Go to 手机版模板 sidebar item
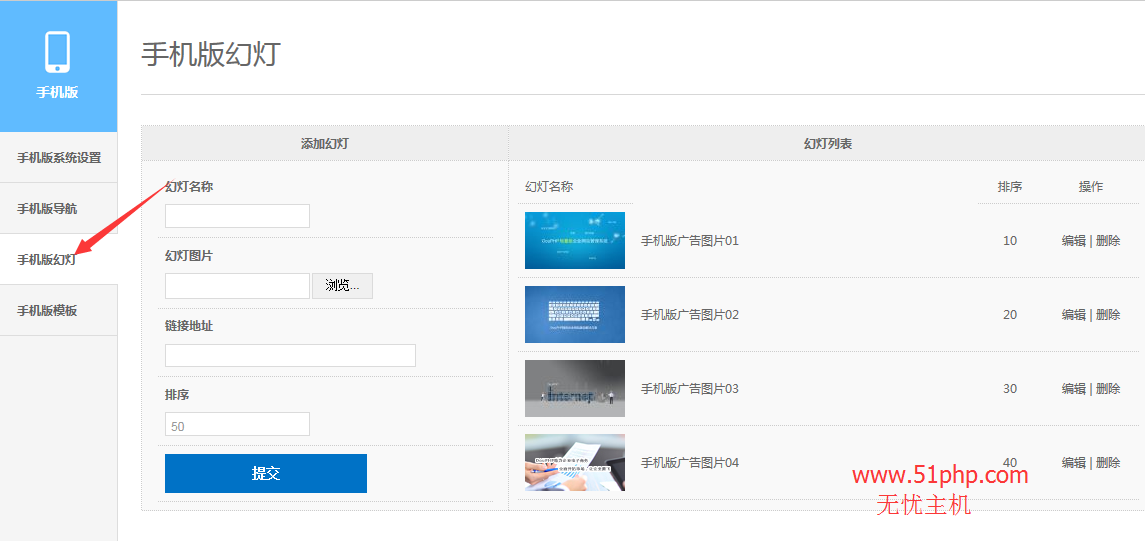The image size is (1145, 541). [x=47, y=311]
